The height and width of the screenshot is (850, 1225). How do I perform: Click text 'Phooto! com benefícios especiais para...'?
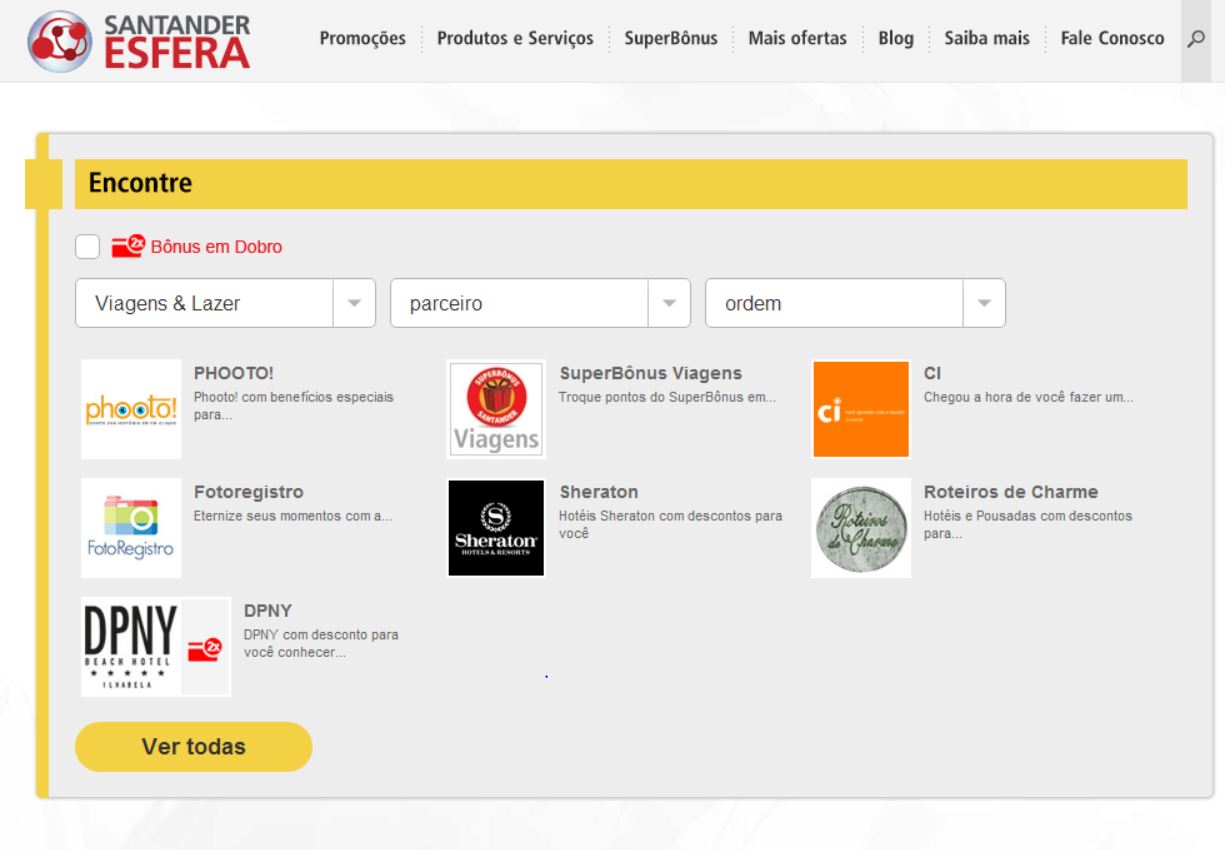[293, 406]
